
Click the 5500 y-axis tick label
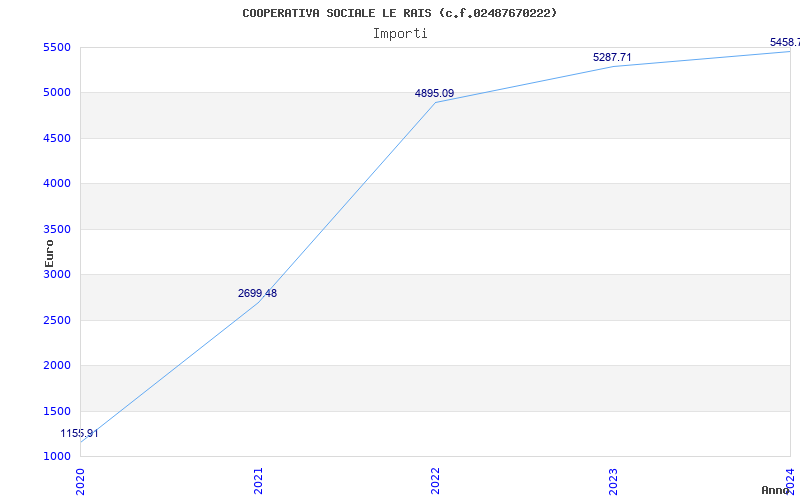55,47
